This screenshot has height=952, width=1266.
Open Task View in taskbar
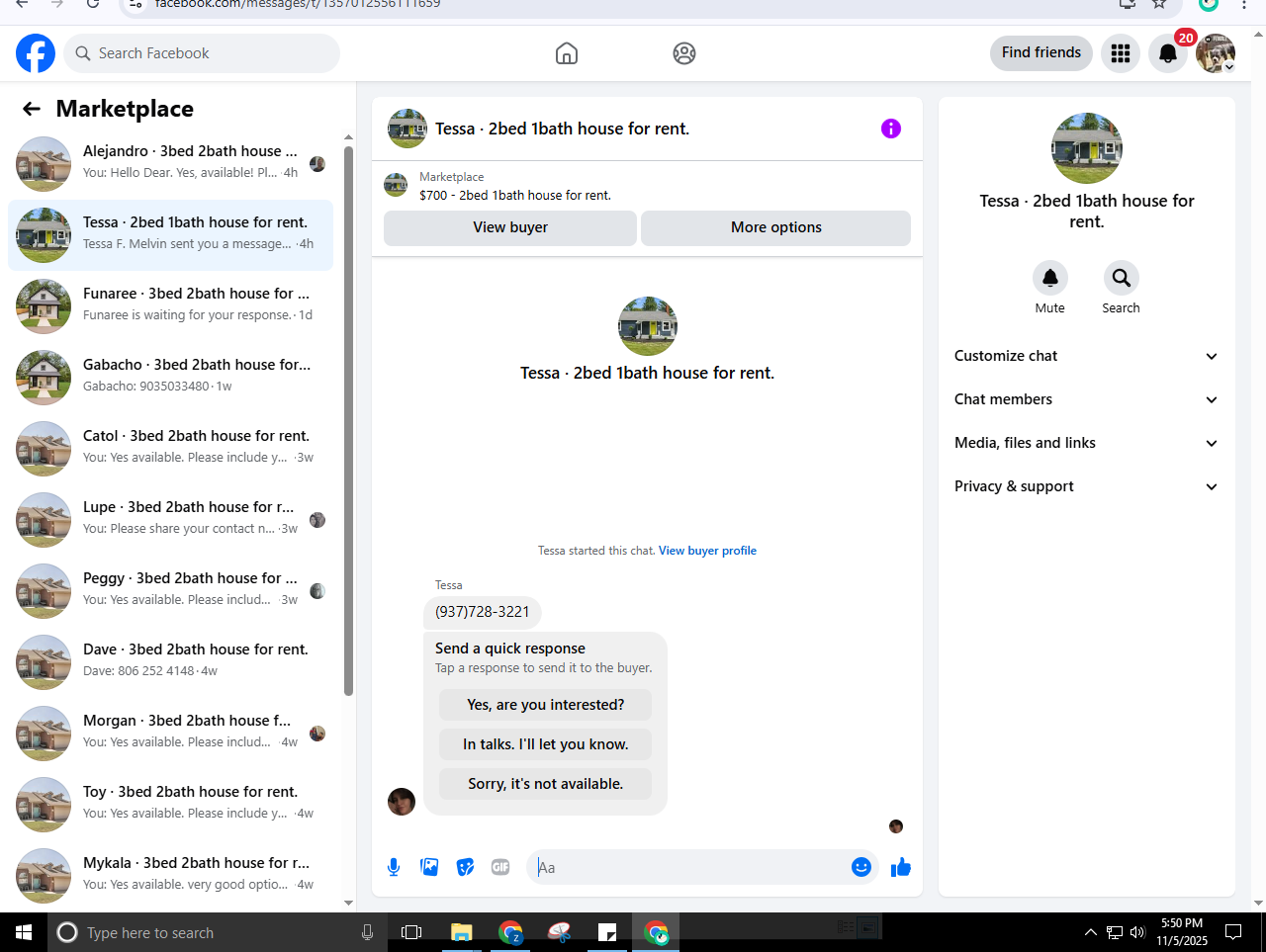point(411,932)
